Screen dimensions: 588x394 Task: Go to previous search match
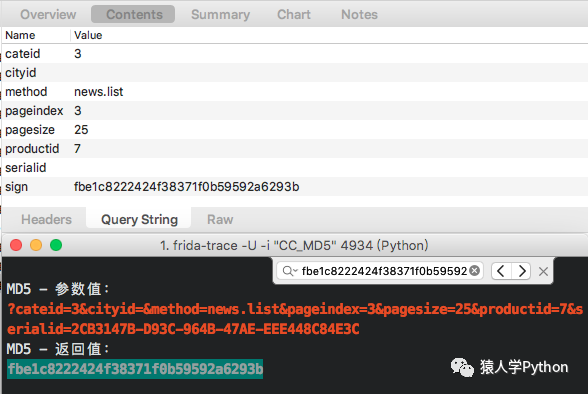501,271
